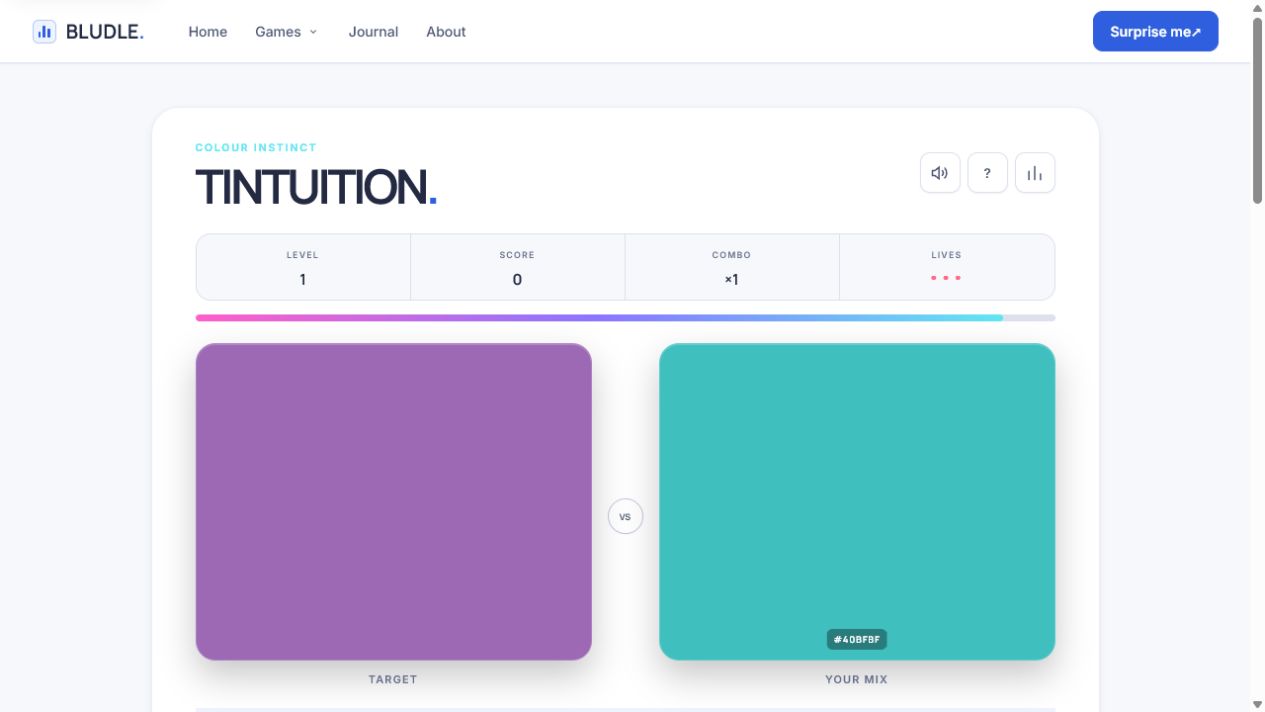Mute sound with the speaker icon
The height and width of the screenshot is (712, 1265).
point(940,173)
